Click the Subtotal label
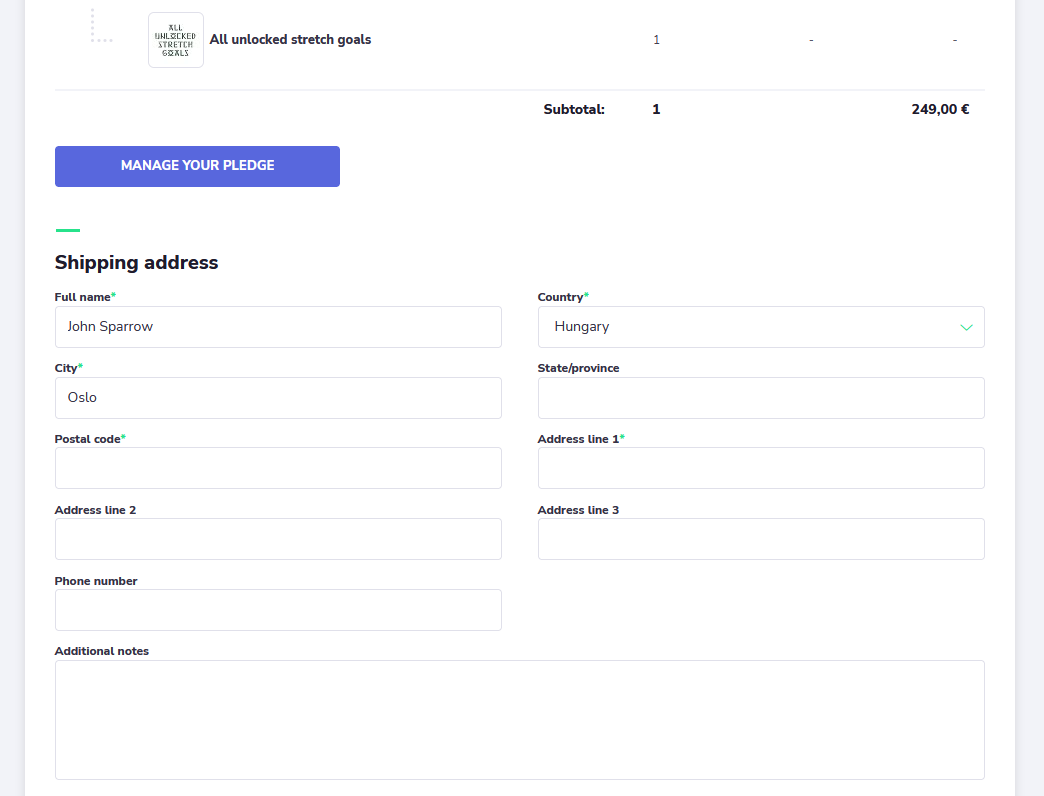 pyautogui.click(x=574, y=110)
